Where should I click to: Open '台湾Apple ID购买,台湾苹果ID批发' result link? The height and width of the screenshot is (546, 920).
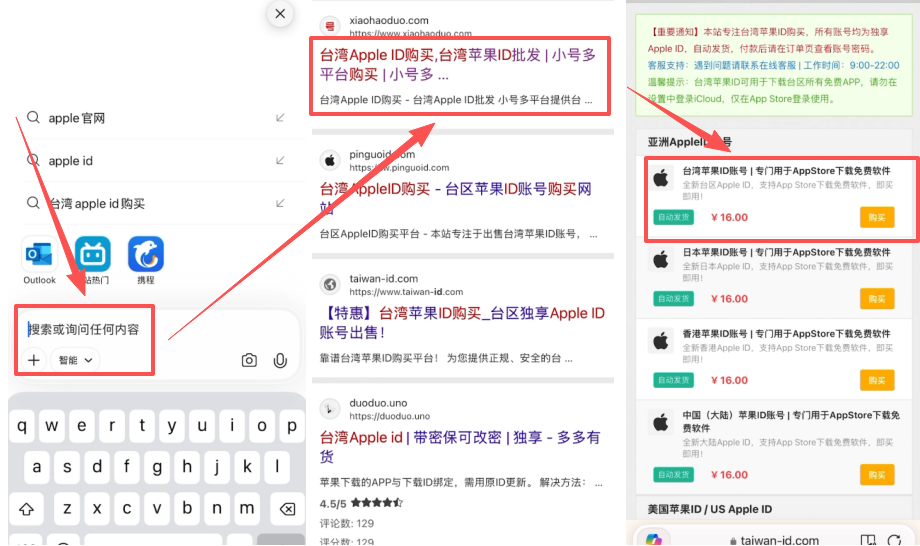[x=458, y=65]
